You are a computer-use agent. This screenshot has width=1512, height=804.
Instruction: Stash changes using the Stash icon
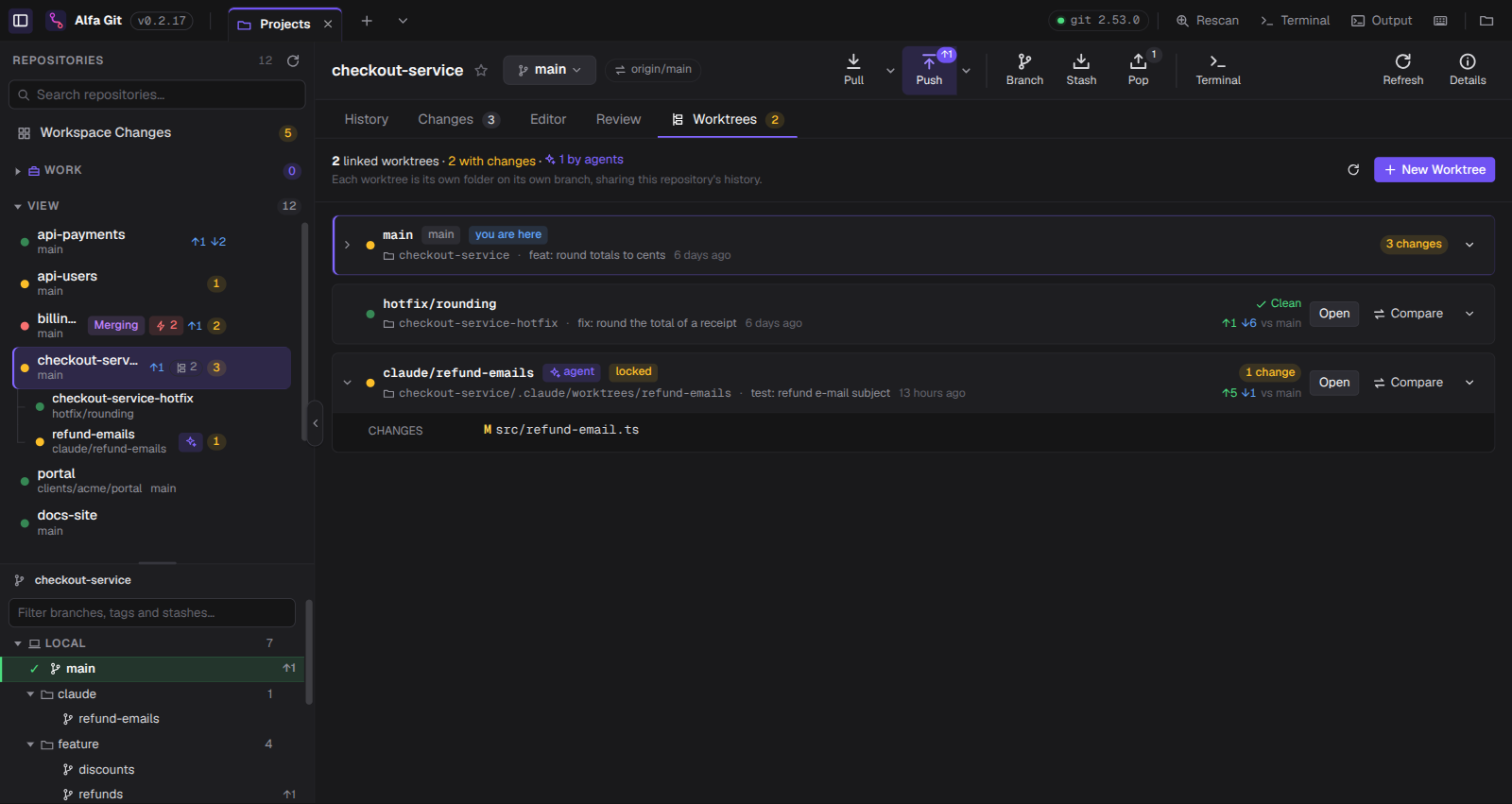pyautogui.click(x=1081, y=70)
